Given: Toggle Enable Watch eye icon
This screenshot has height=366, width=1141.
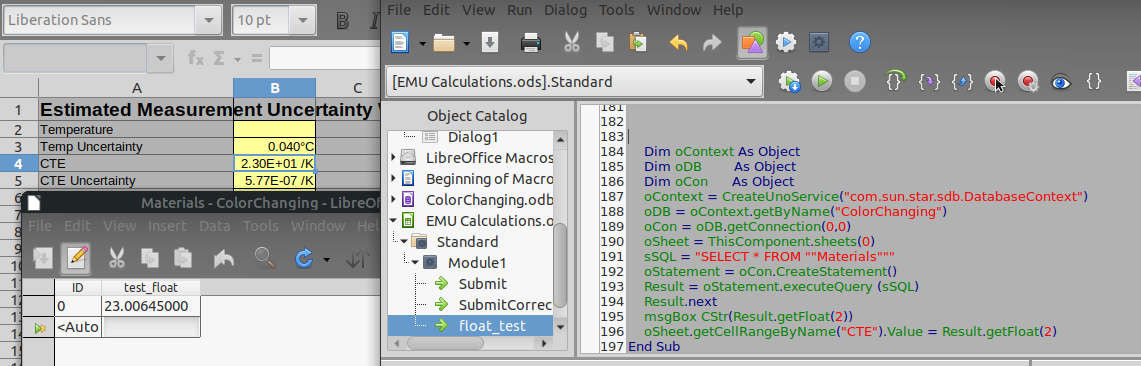Looking at the screenshot, I should click(1061, 81).
